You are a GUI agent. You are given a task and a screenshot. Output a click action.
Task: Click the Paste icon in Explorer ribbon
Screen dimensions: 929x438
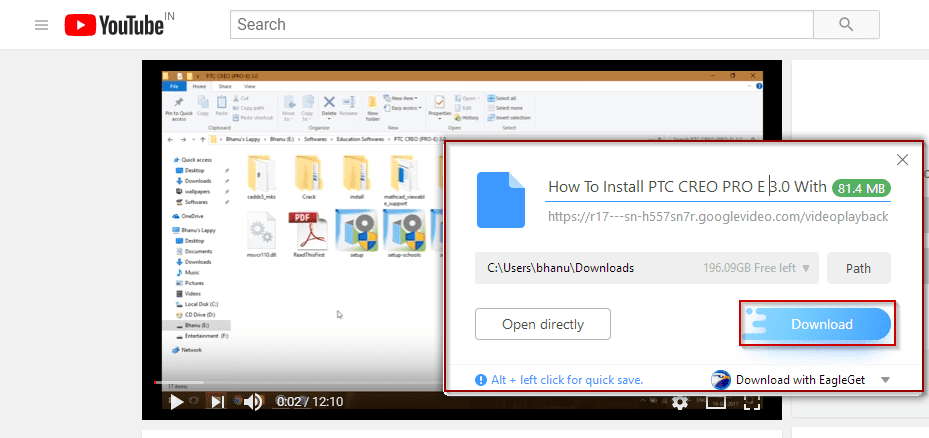[x=222, y=105]
